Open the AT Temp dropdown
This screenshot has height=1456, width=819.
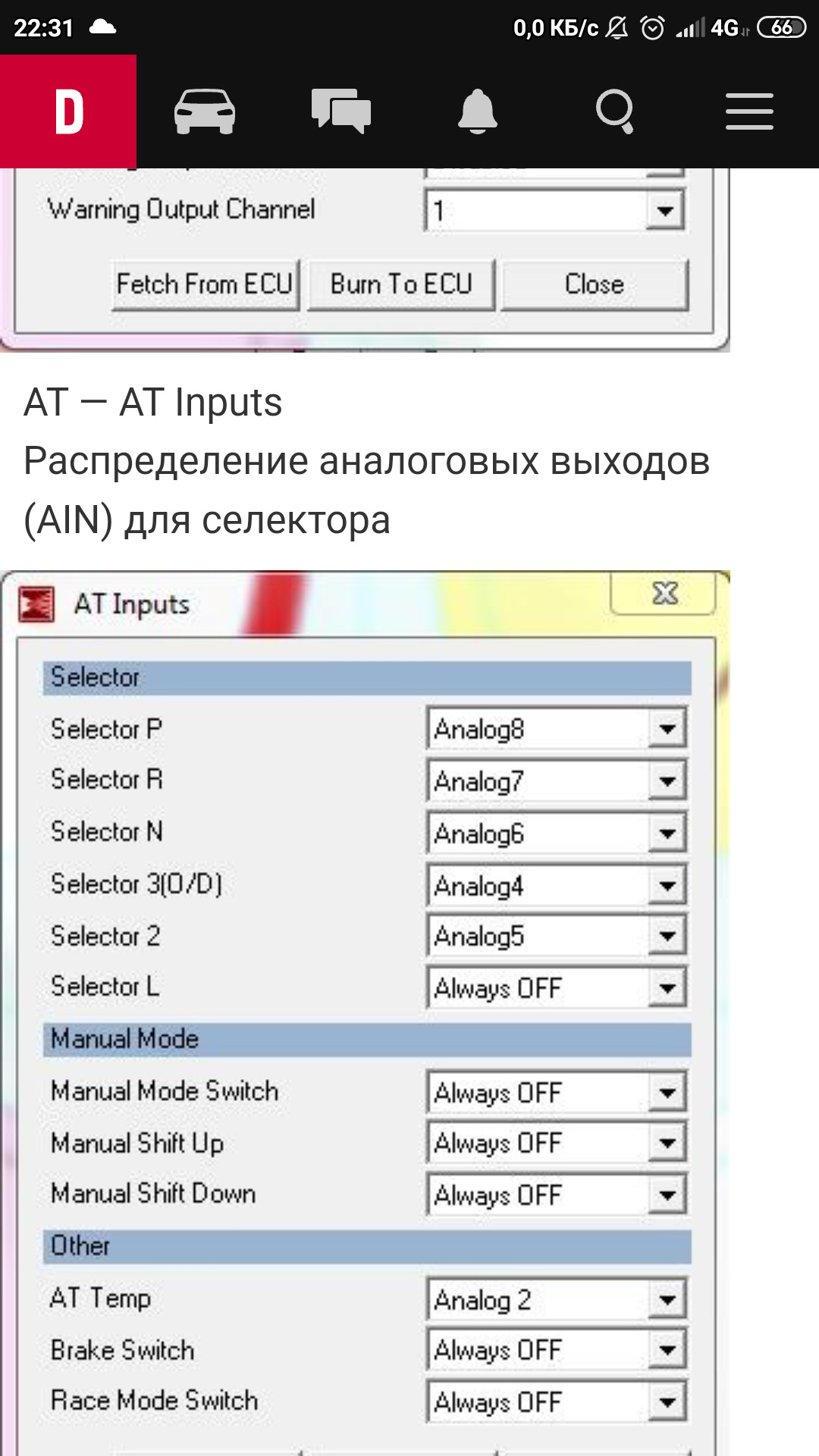point(667,1300)
